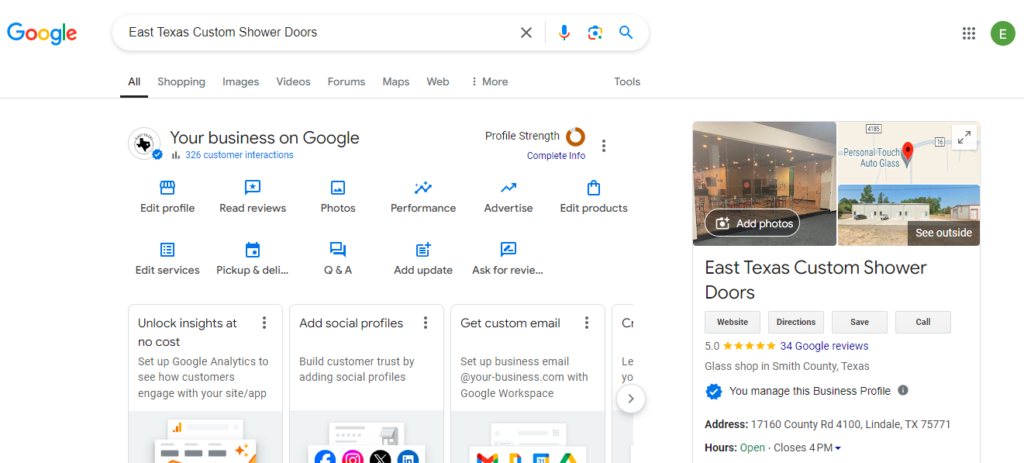Expand the map thumbnail view

pos(964,137)
